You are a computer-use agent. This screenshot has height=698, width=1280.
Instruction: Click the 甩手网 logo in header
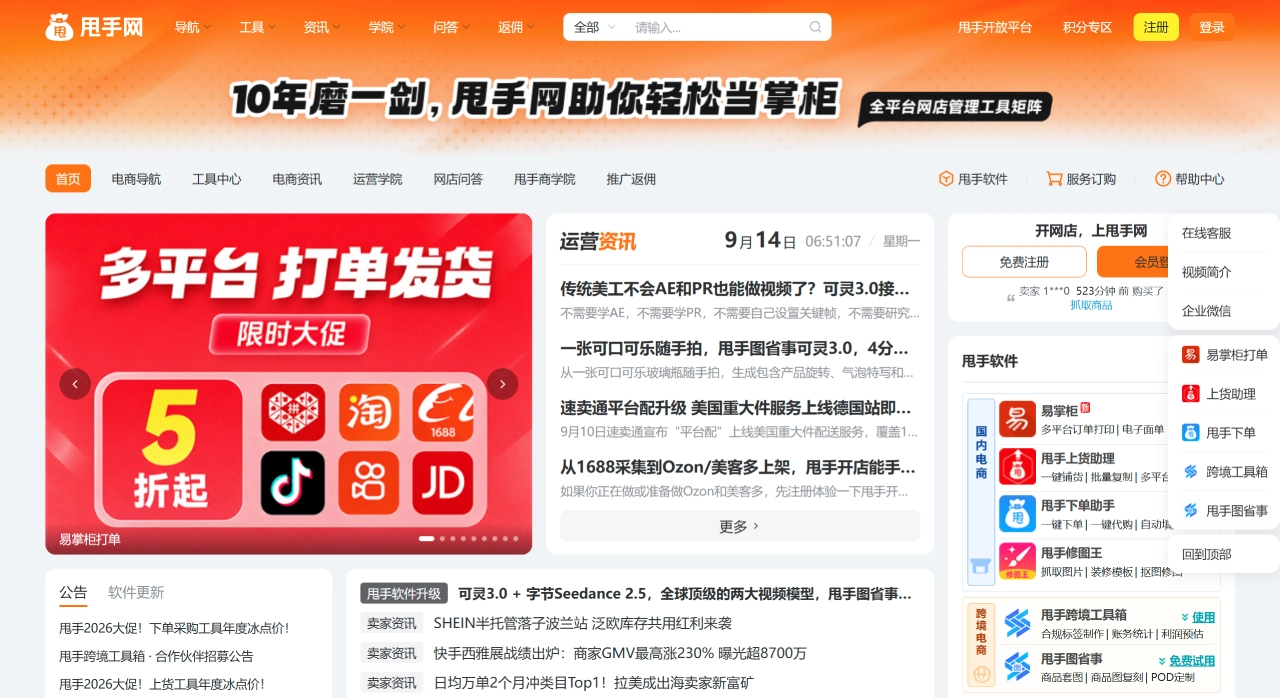pyautogui.click(x=94, y=27)
